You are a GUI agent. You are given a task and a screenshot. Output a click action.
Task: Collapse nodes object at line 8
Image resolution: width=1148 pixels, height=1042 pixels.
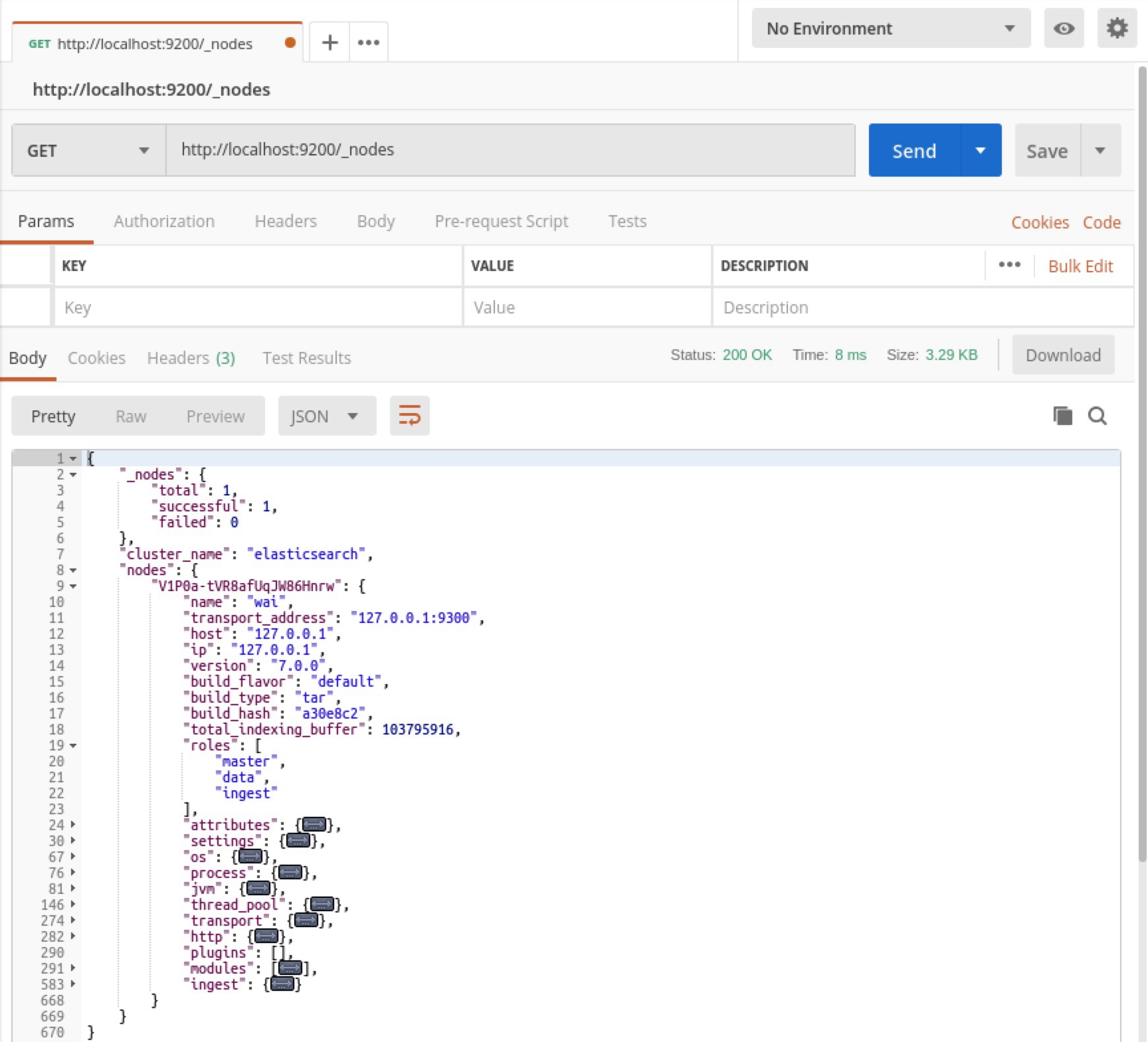(73, 570)
